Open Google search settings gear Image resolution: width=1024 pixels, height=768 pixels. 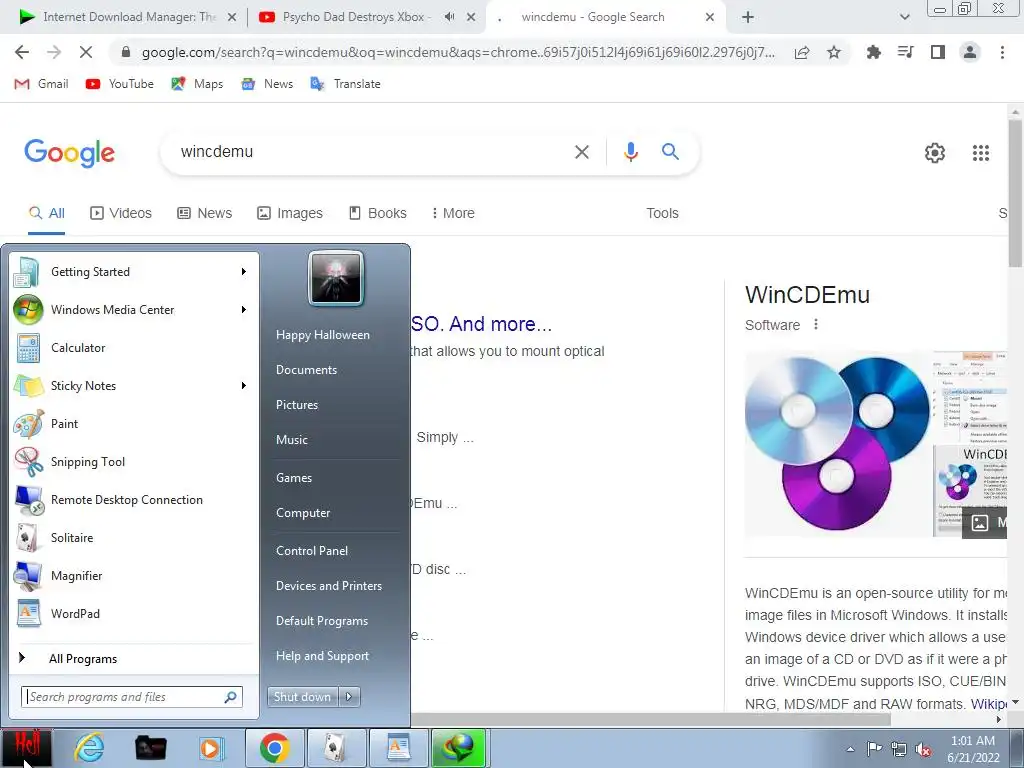pyautogui.click(x=935, y=153)
